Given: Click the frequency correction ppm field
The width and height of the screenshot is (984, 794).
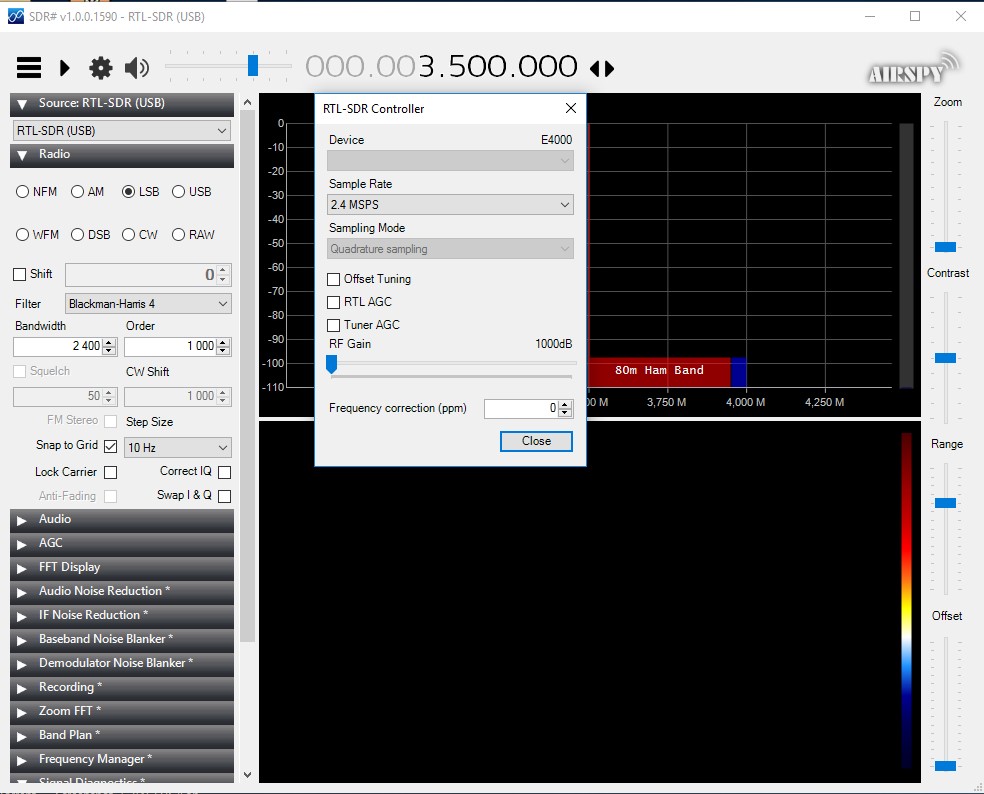Looking at the screenshot, I should (521, 409).
